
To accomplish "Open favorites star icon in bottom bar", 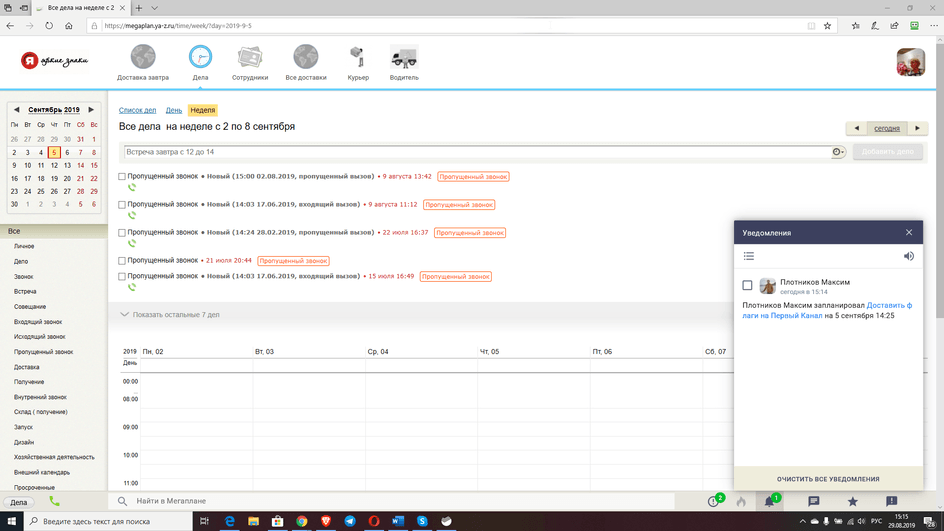I will (x=852, y=501).
